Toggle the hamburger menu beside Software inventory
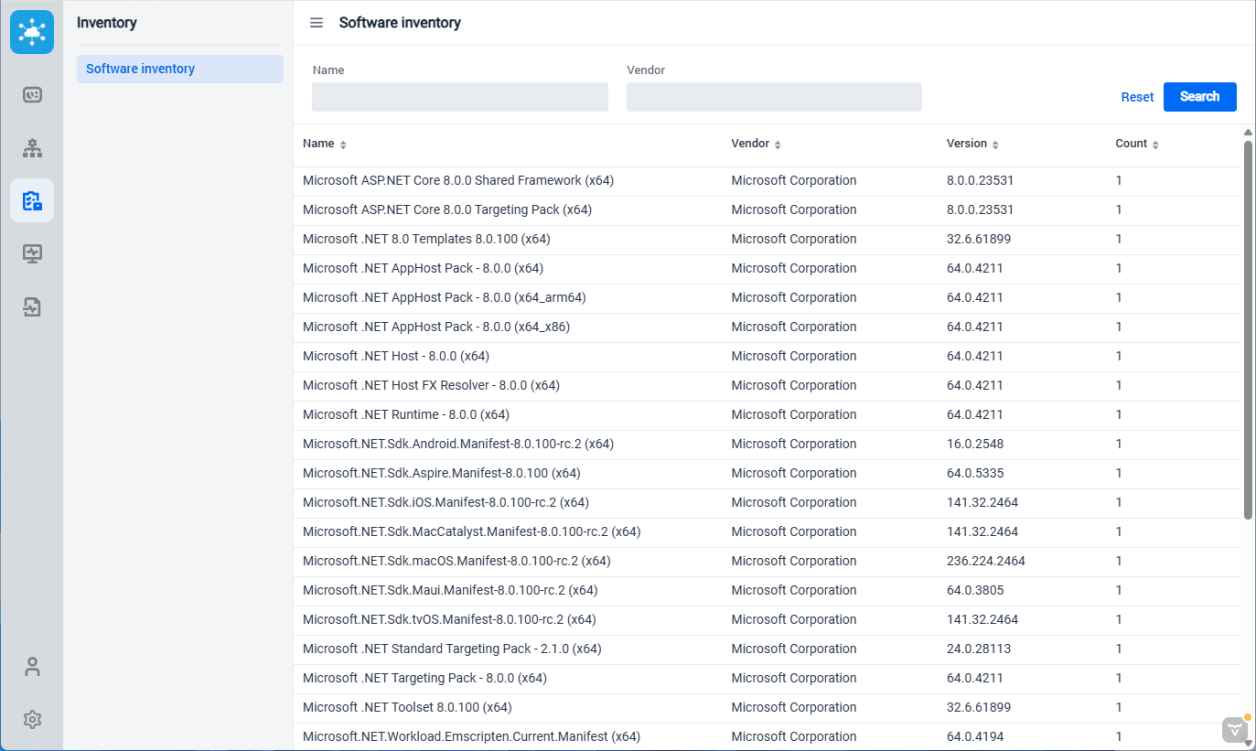Viewport: 1256px width, 751px height. click(316, 23)
